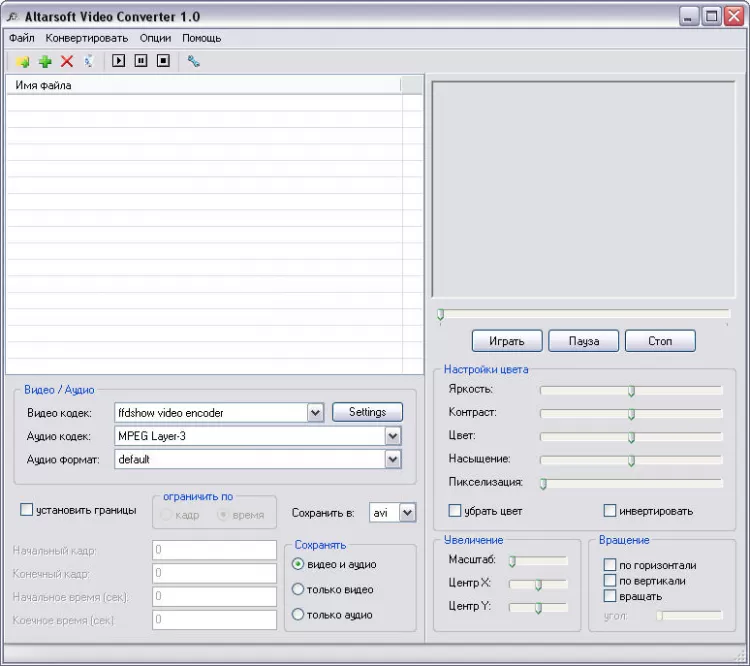750x666 pixels.
Task: Click the yellow open folder toolbar icon
Action: tap(24, 61)
